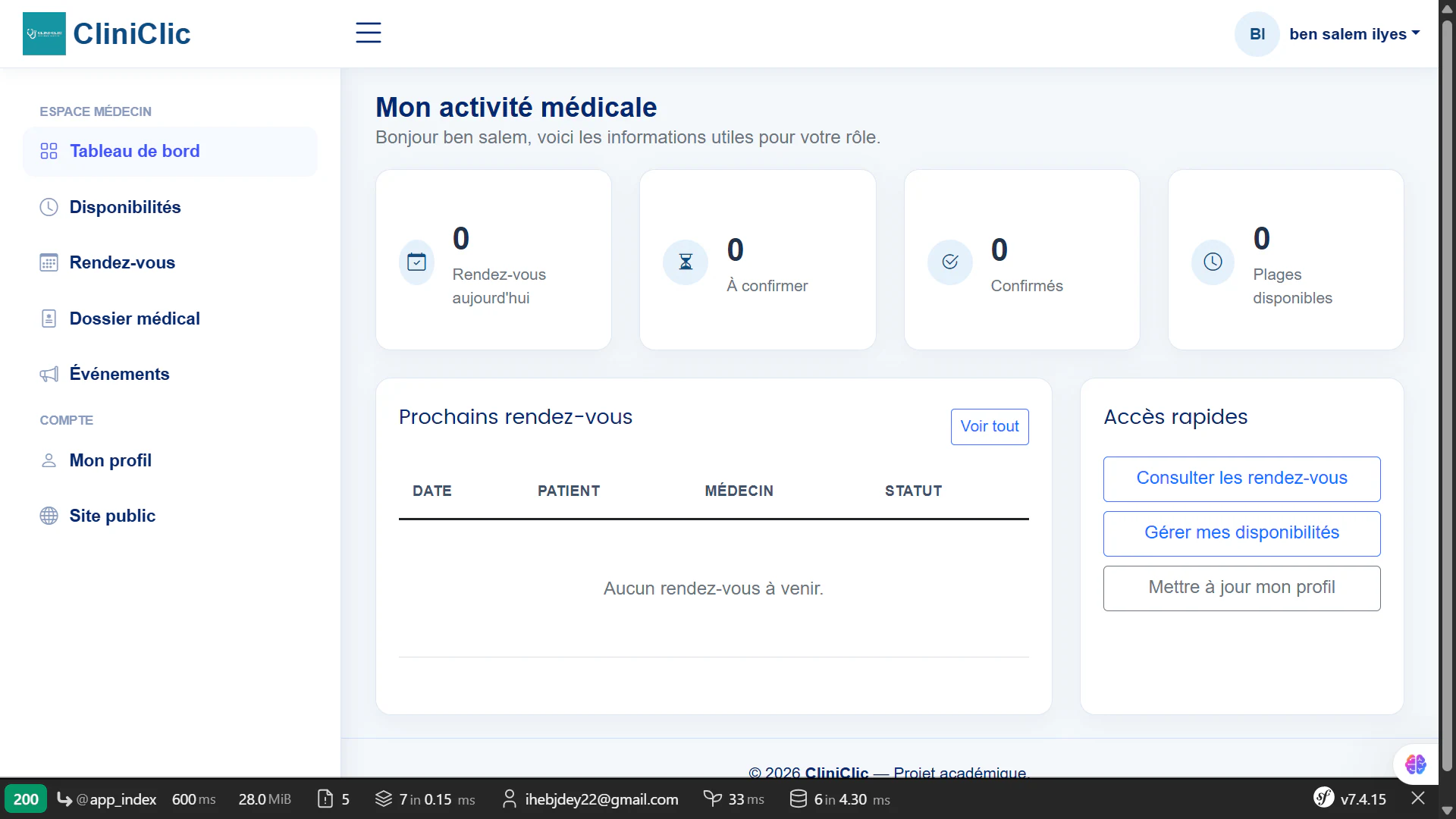Click the DATE column header
The image size is (1456, 819).
pyautogui.click(x=432, y=491)
